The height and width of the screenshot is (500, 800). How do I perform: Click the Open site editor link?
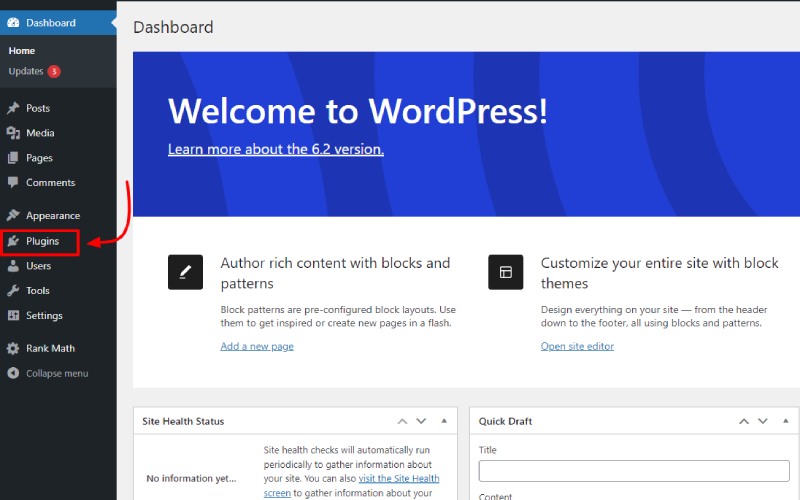coord(577,346)
